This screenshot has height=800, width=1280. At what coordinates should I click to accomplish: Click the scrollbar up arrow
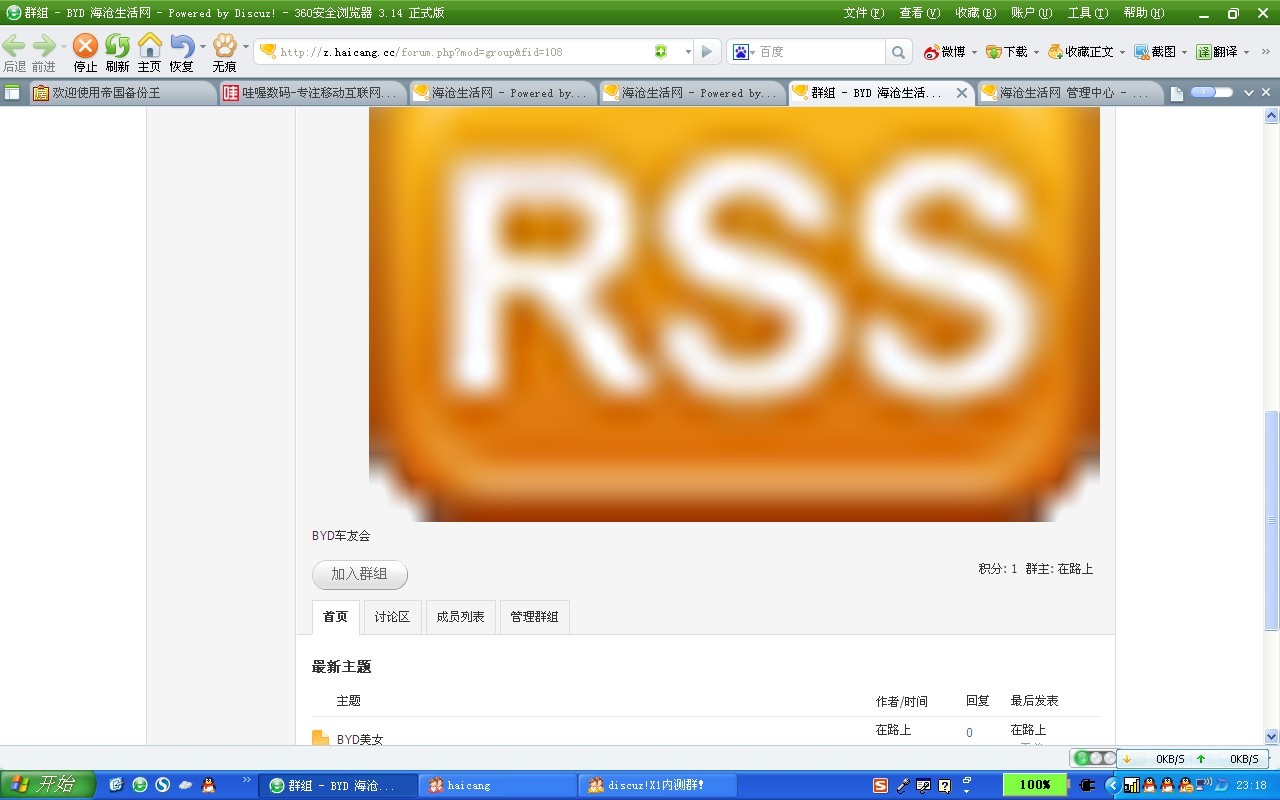pyautogui.click(x=1272, y=115)
